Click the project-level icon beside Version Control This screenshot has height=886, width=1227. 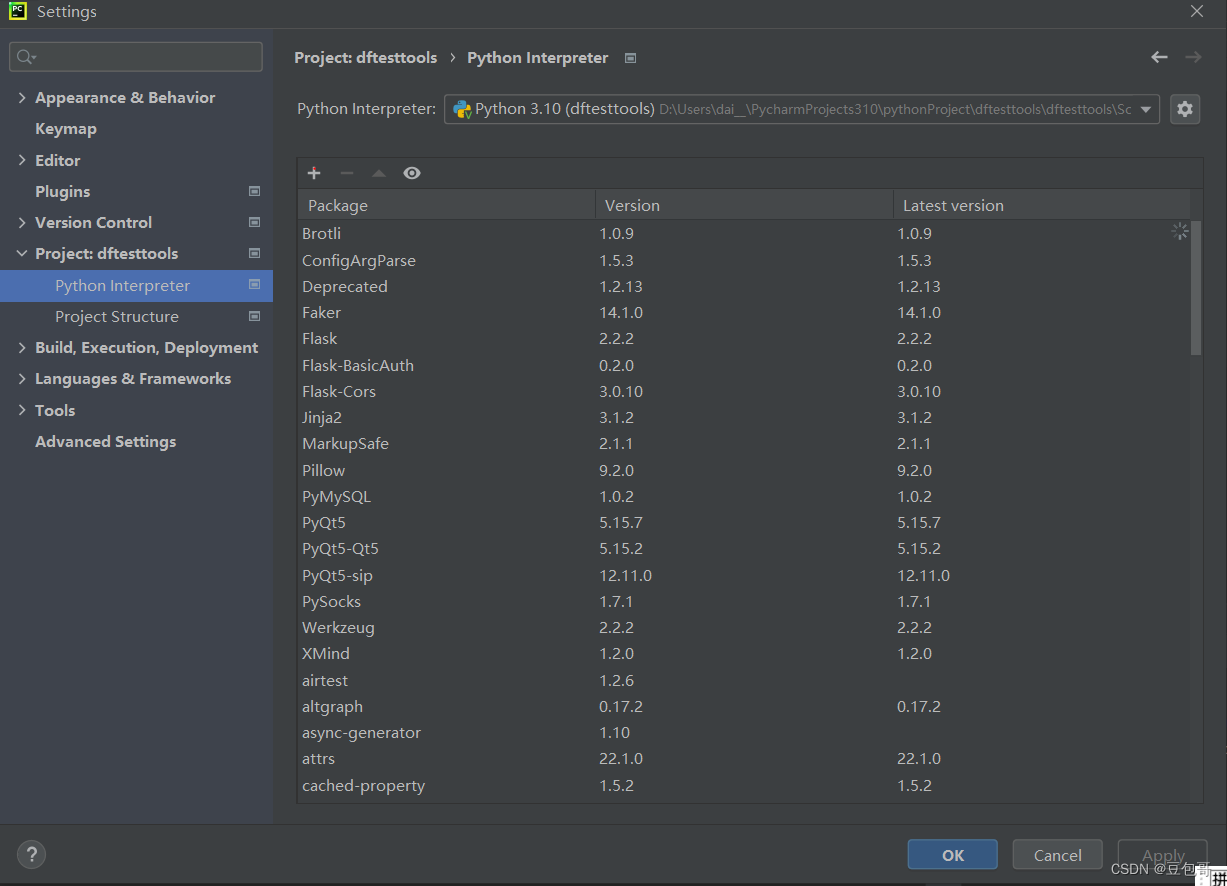[254, 222]
